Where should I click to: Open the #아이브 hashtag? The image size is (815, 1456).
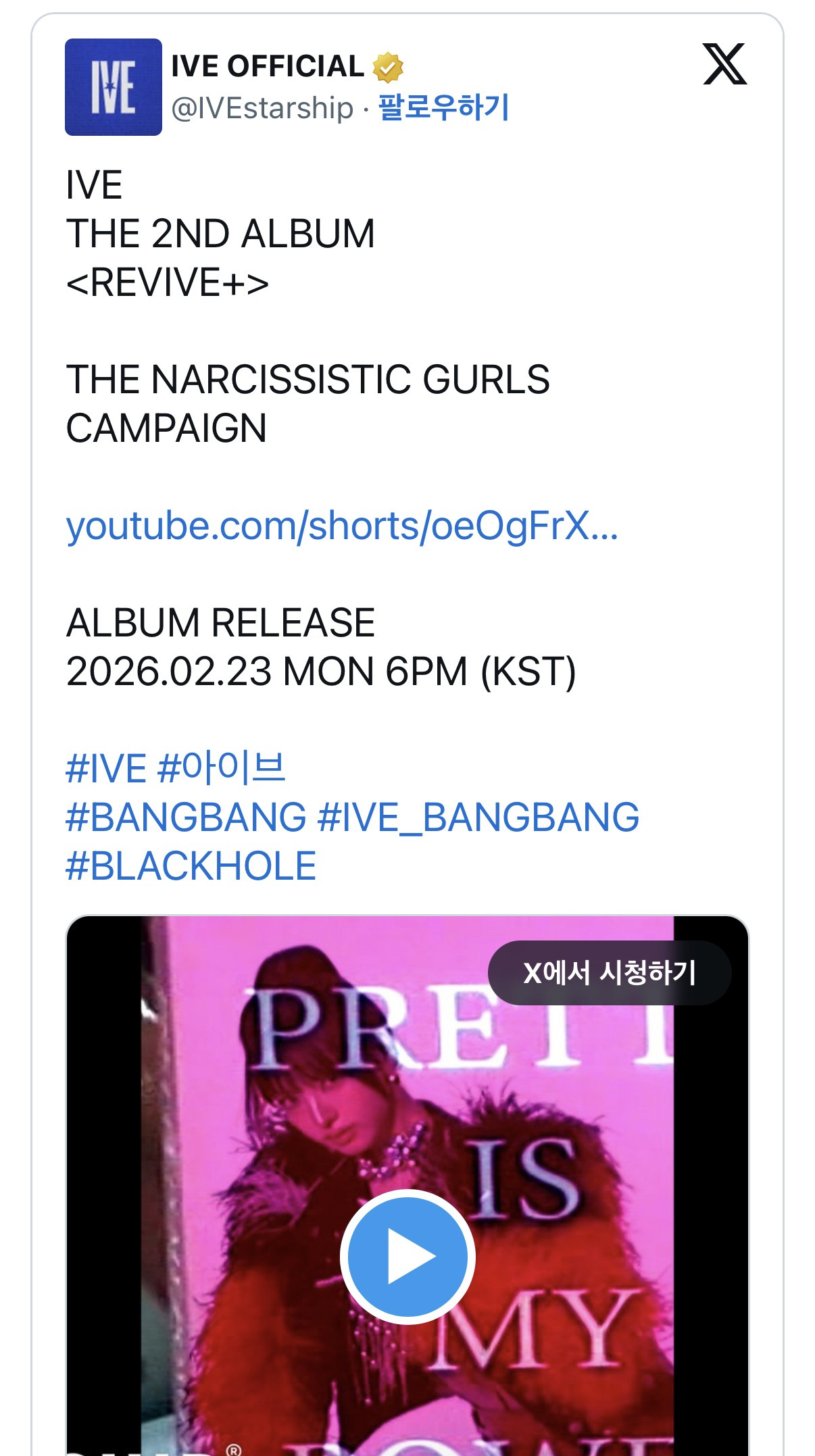click(222, 768)
